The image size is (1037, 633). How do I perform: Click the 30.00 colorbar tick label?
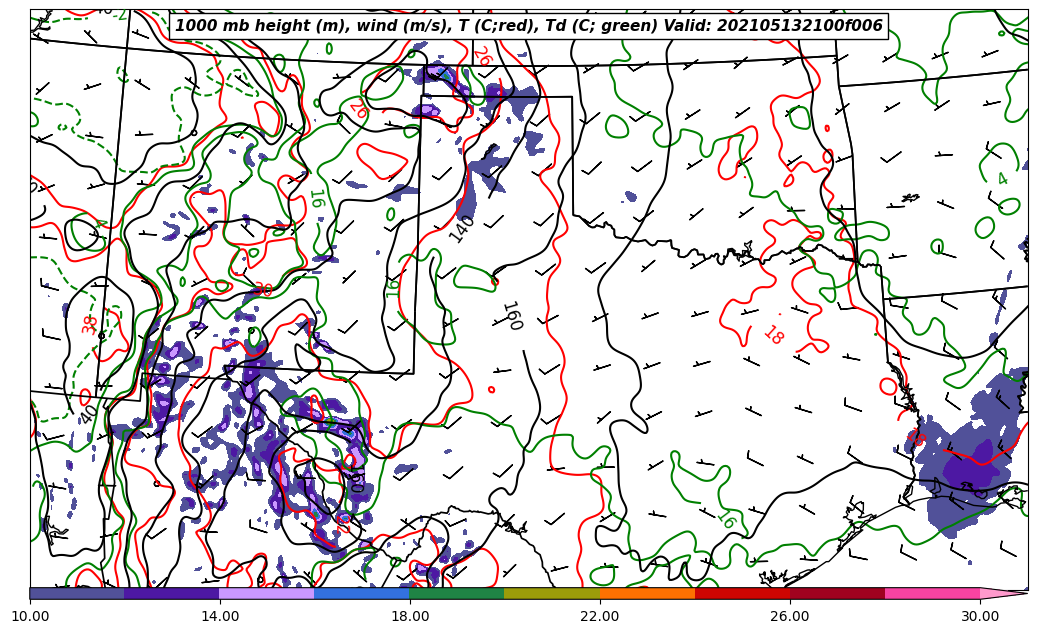tap(980, 616)
